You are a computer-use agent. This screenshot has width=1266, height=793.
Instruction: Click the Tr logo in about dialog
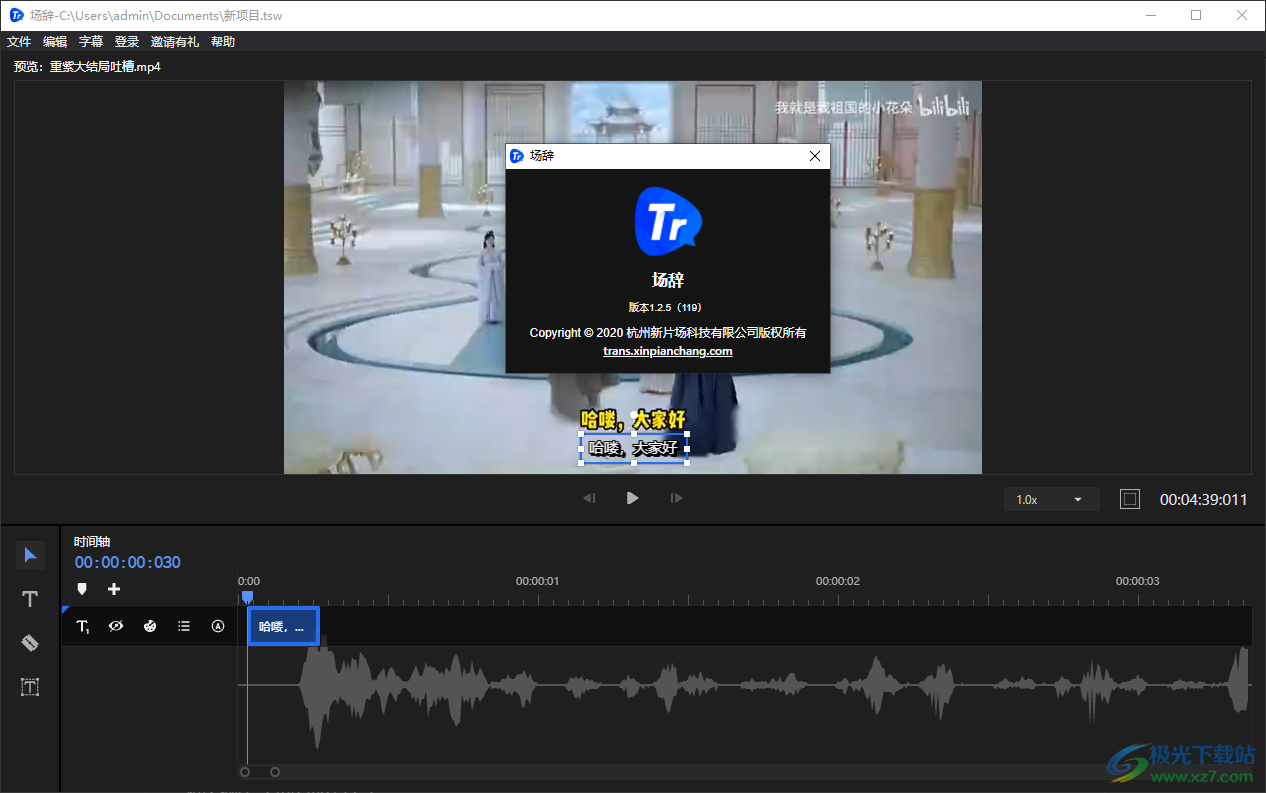click(668, 221)
